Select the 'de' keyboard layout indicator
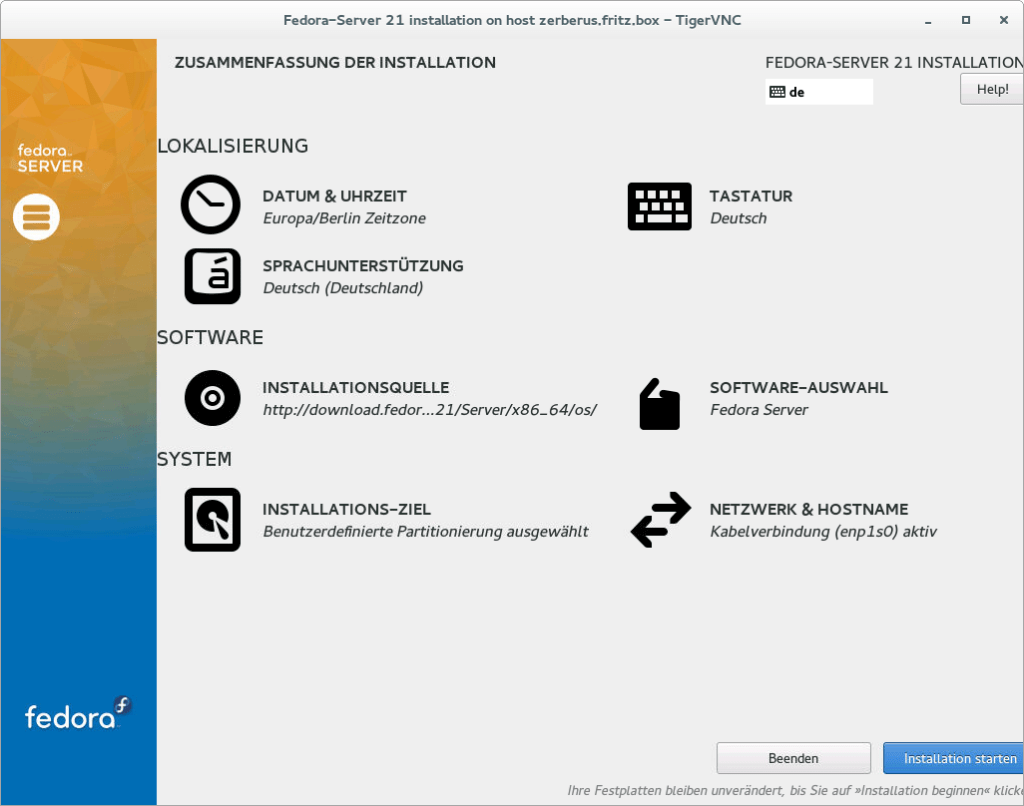This screenshot has height=806, width=1024. point(818,92)
